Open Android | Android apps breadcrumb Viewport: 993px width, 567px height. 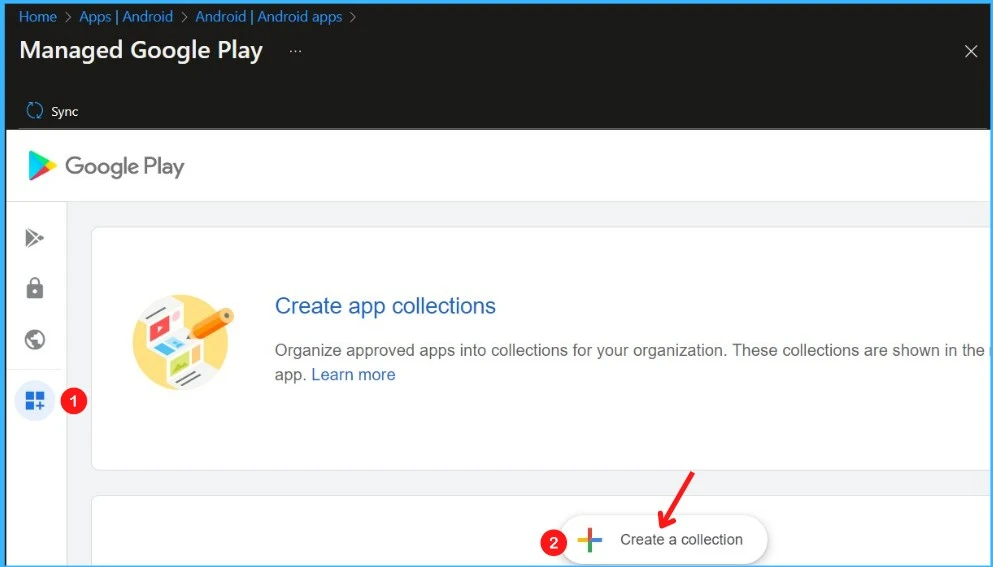click(x=269, y=16)
